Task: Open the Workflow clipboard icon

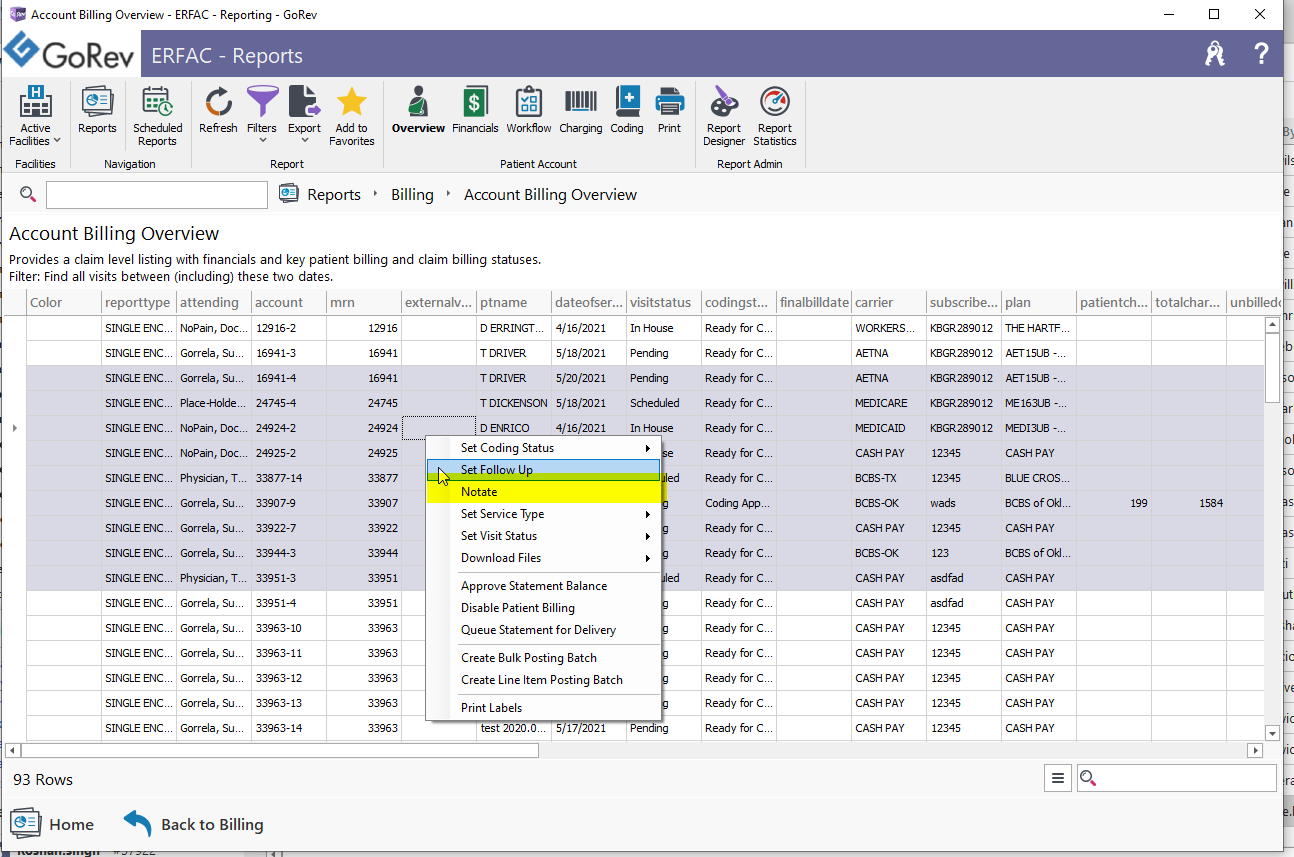Action: (x=528, y=110)
